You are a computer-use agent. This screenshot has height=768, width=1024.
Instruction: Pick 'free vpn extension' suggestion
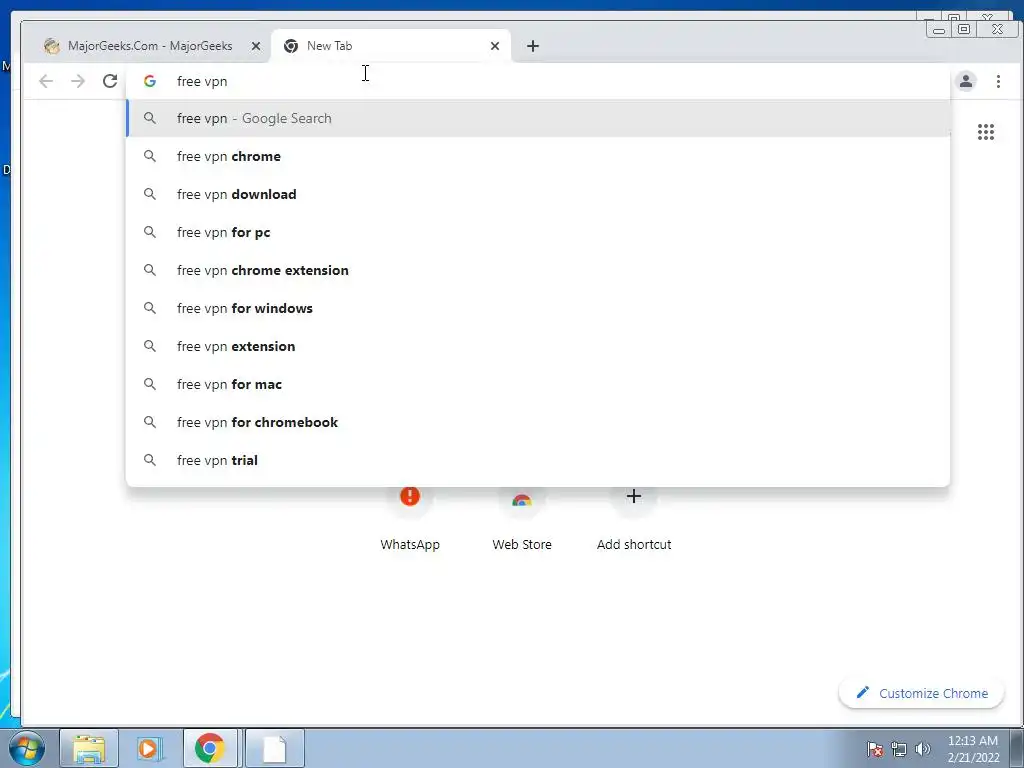pyautogui.click(x=537, y=345)
